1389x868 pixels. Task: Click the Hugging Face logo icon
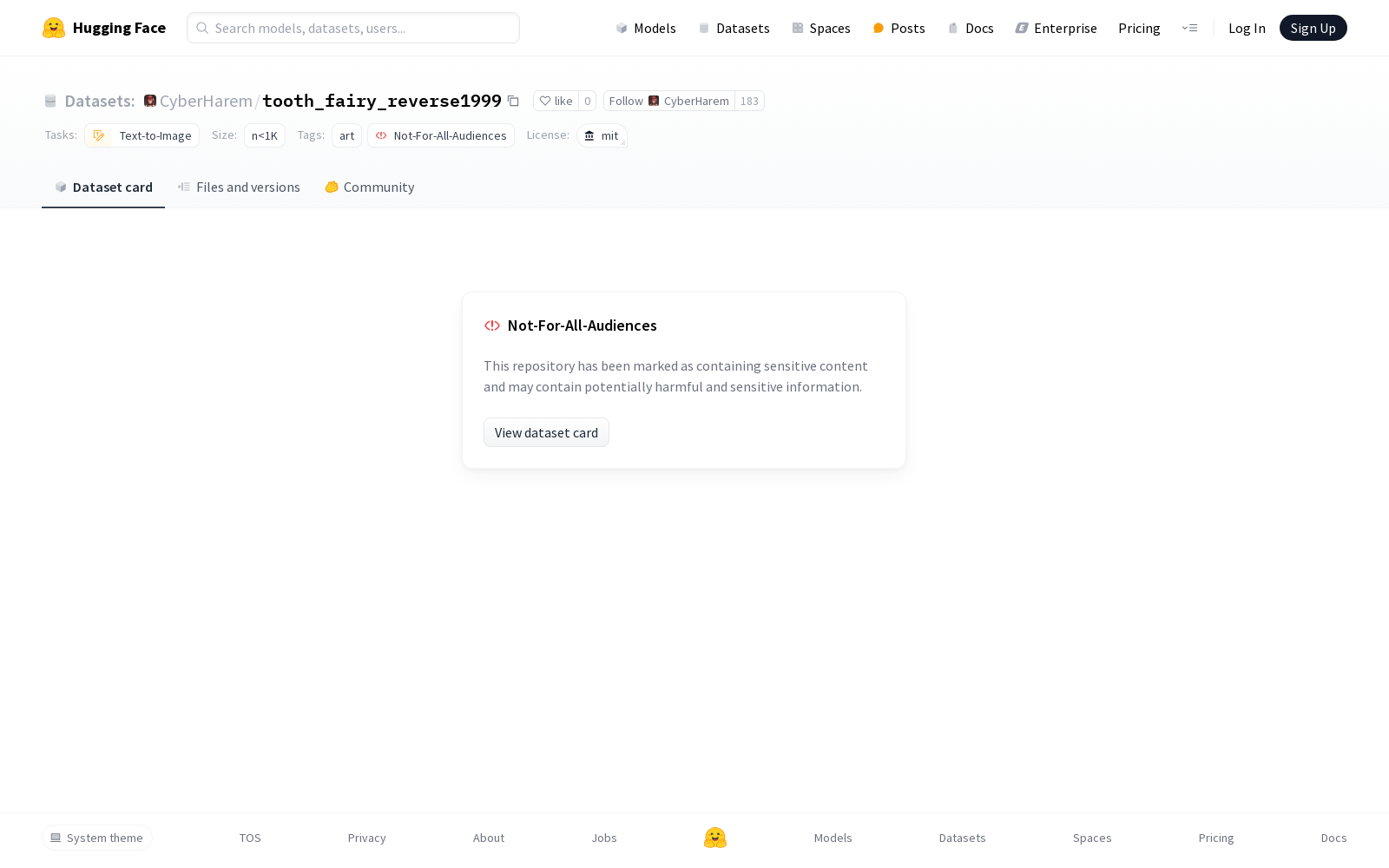click(x=54, y=28)
